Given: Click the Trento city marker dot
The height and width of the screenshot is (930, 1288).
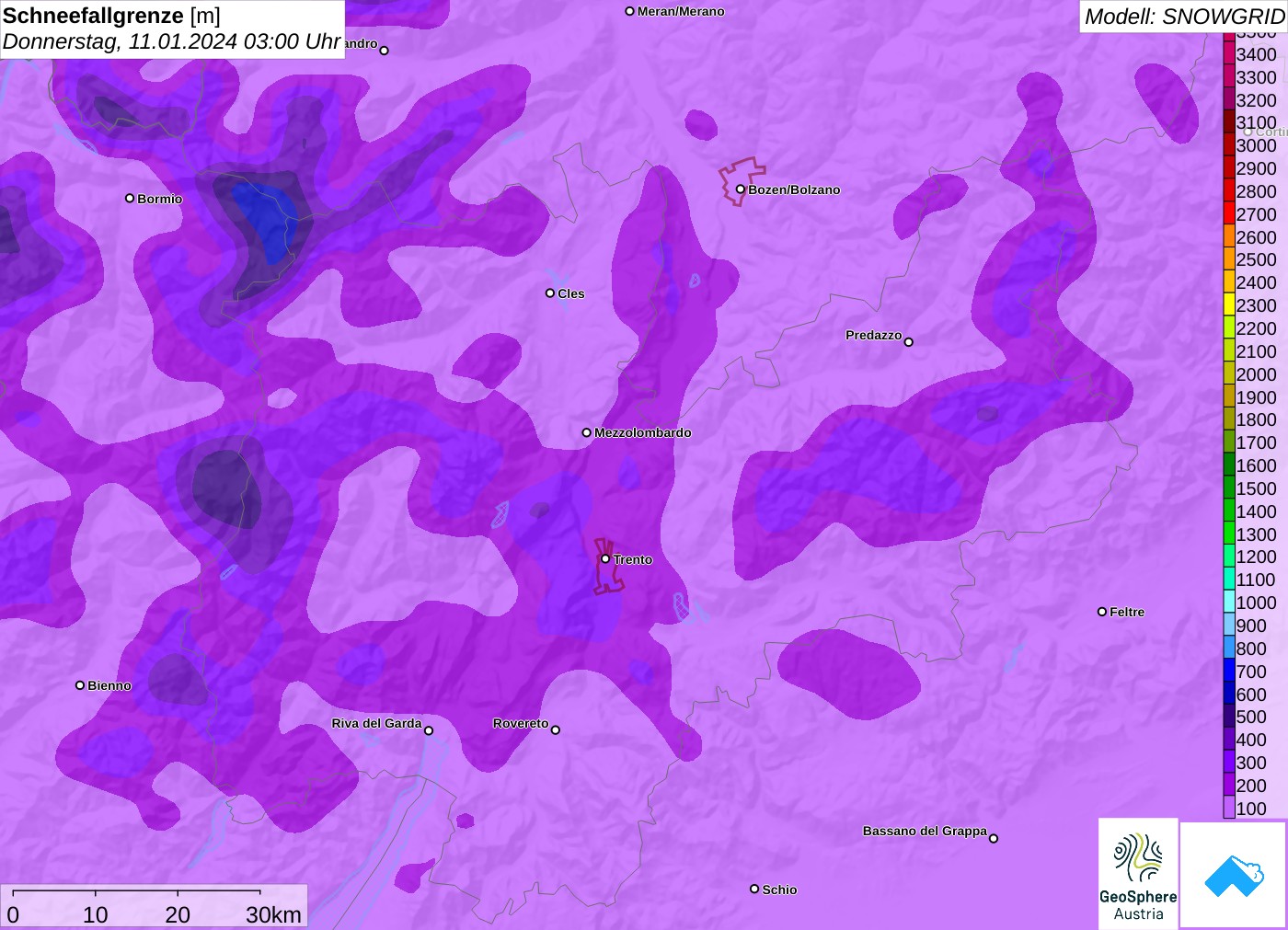Looking at the screenshot, I should tap(605, 558).
